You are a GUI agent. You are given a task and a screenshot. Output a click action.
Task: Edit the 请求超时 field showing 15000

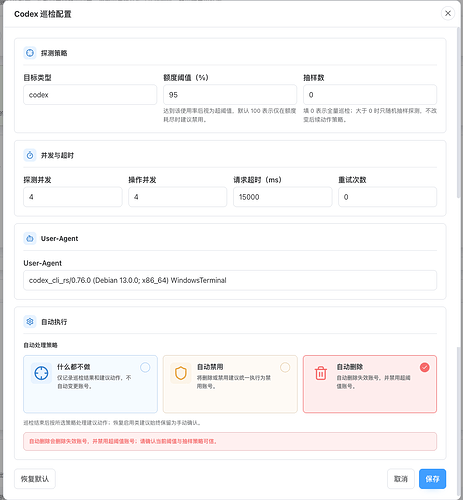click(283, 197)
